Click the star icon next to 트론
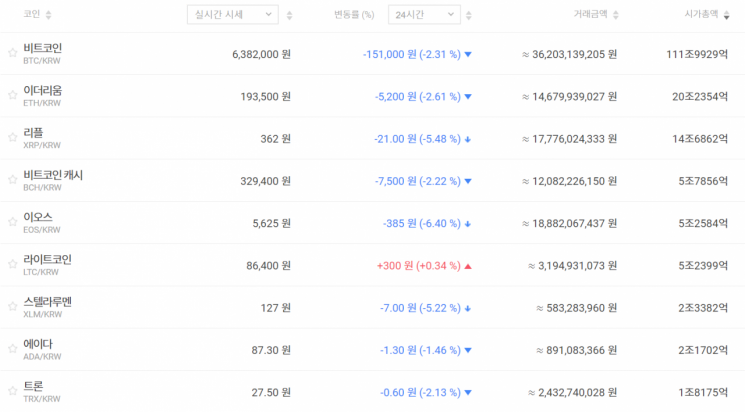The height and width of the screenshot is (412, 745). [x=12, y=391]
